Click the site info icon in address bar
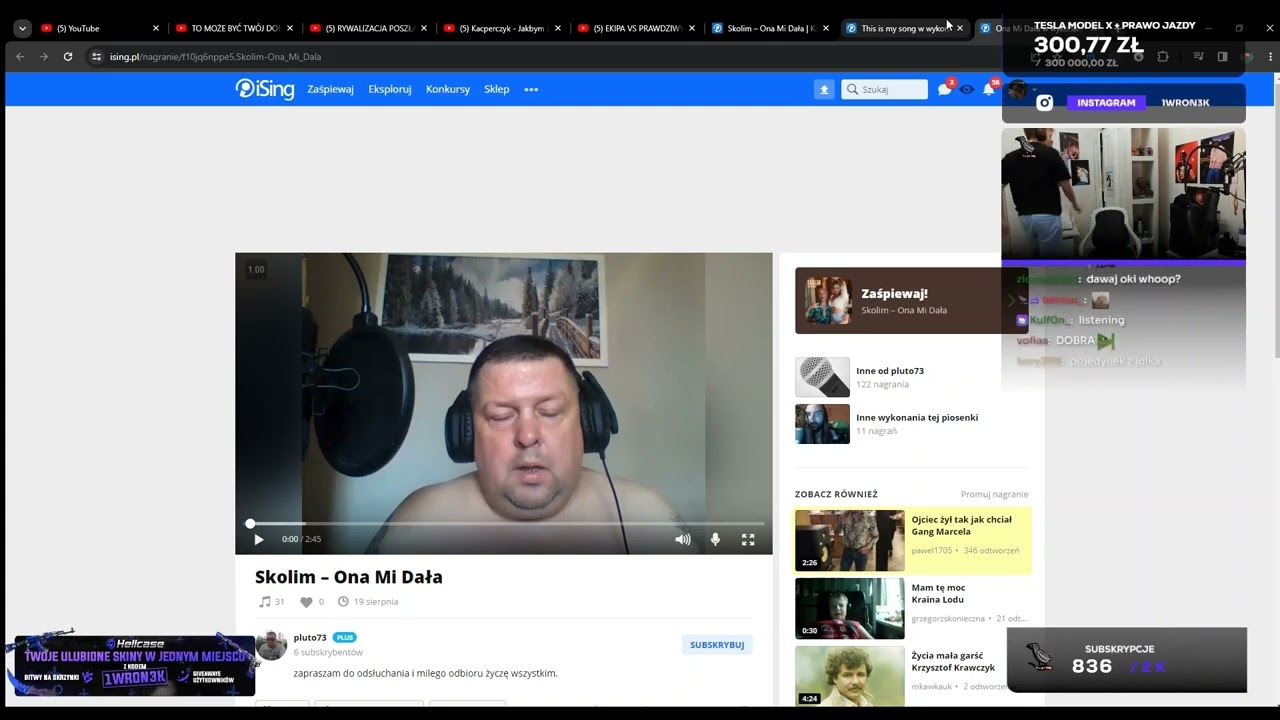 [x=97, y=57]
